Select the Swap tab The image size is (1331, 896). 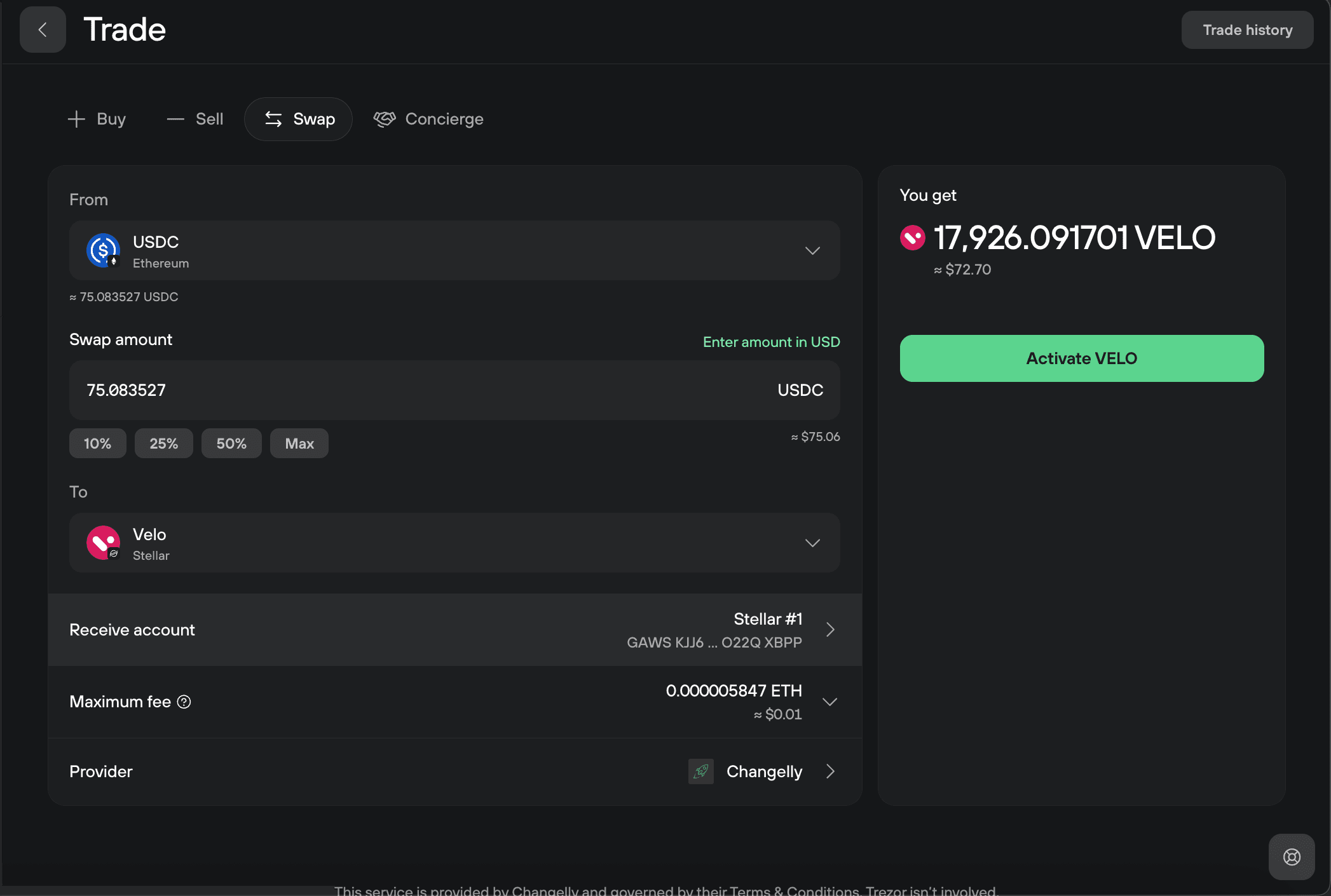point(299,119)
